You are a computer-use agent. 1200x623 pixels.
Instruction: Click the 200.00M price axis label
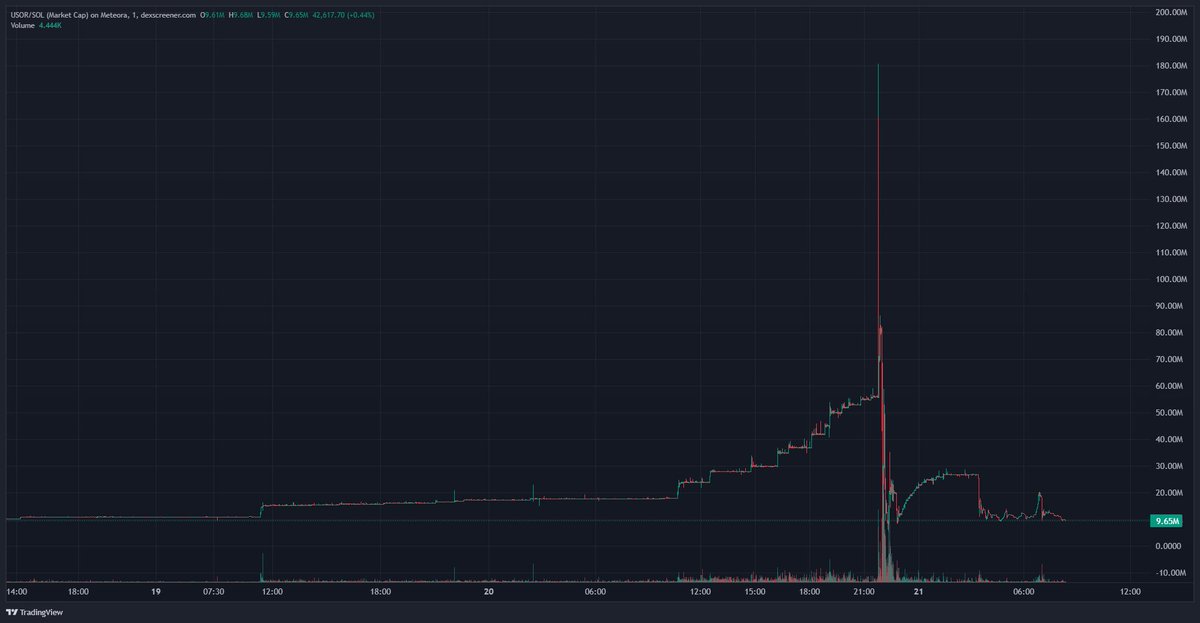[x=1169, y=12]
